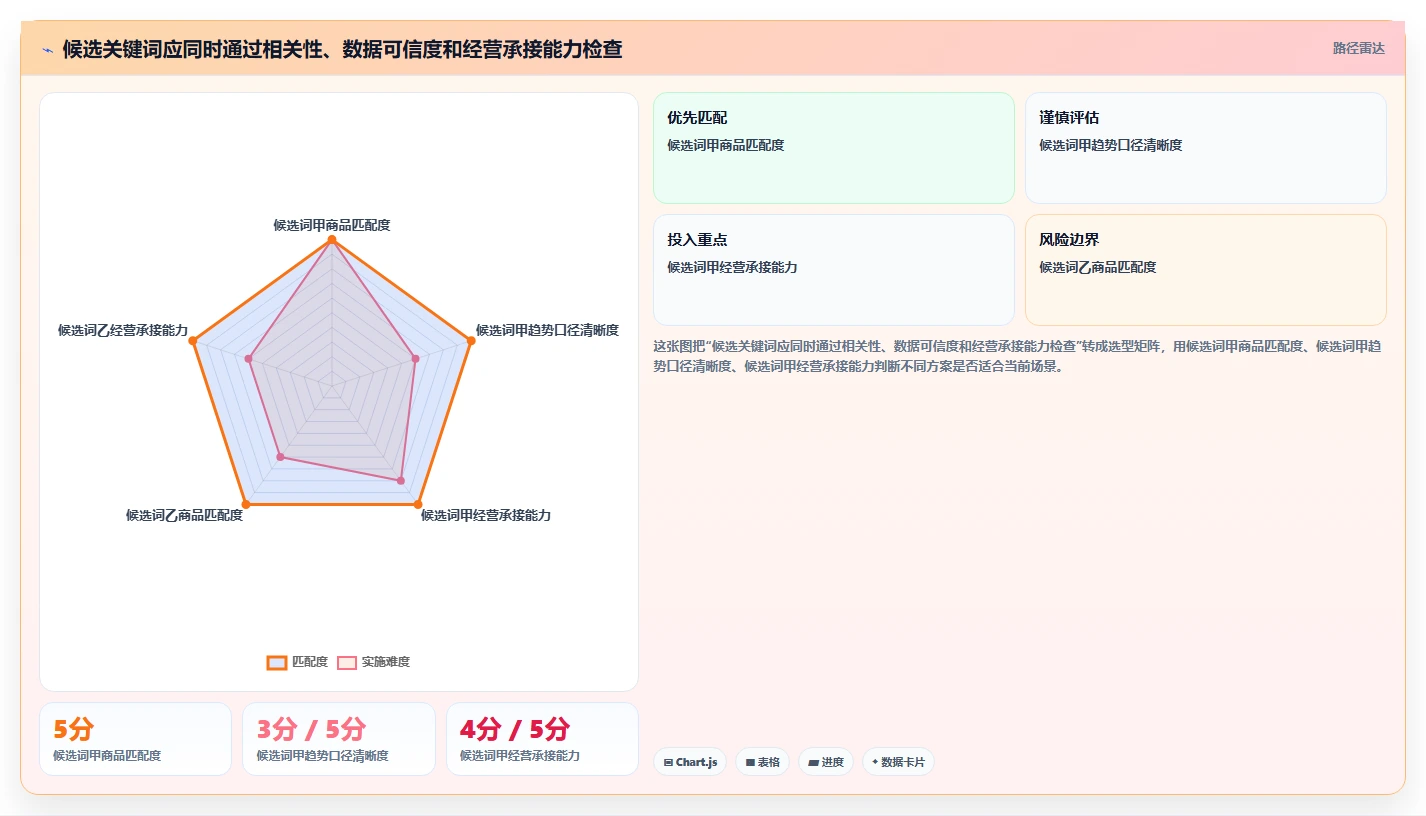
Task: Click the lightning icon before the header title
Action: click(x=47, y=50)
